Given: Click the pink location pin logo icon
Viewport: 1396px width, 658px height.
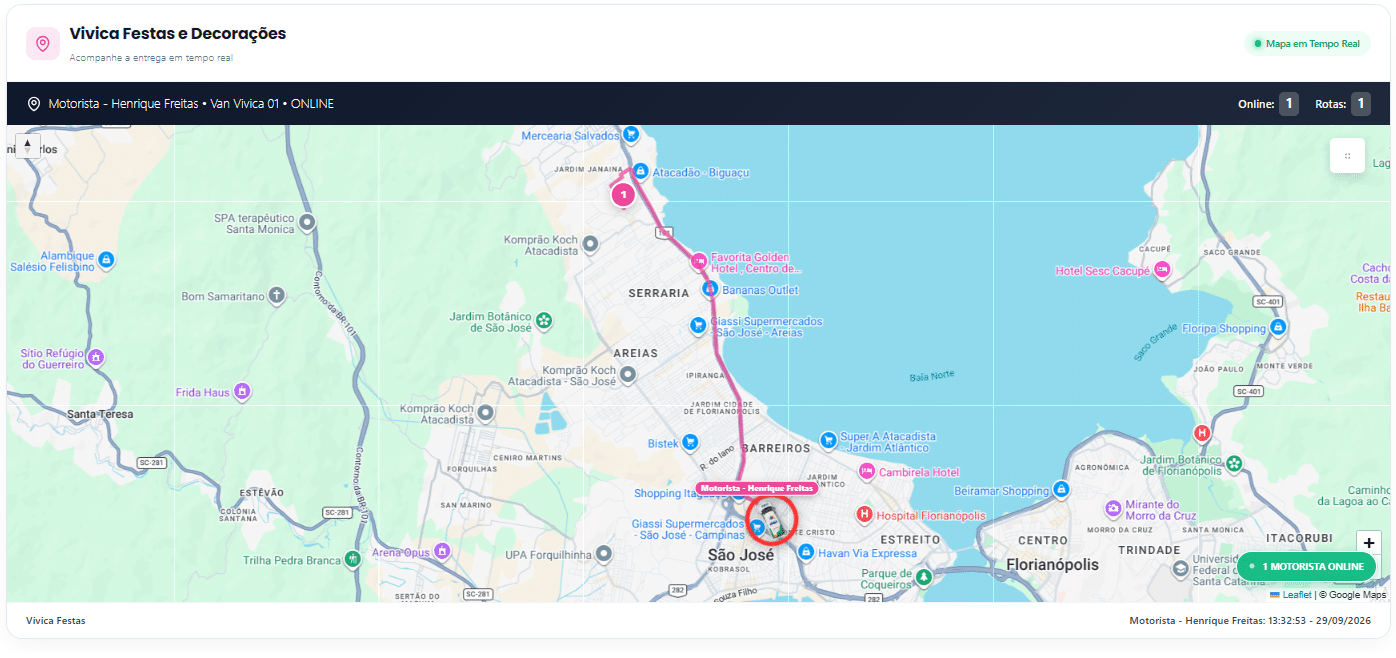Looking at the screenshot, I should (x=43, y=43).
